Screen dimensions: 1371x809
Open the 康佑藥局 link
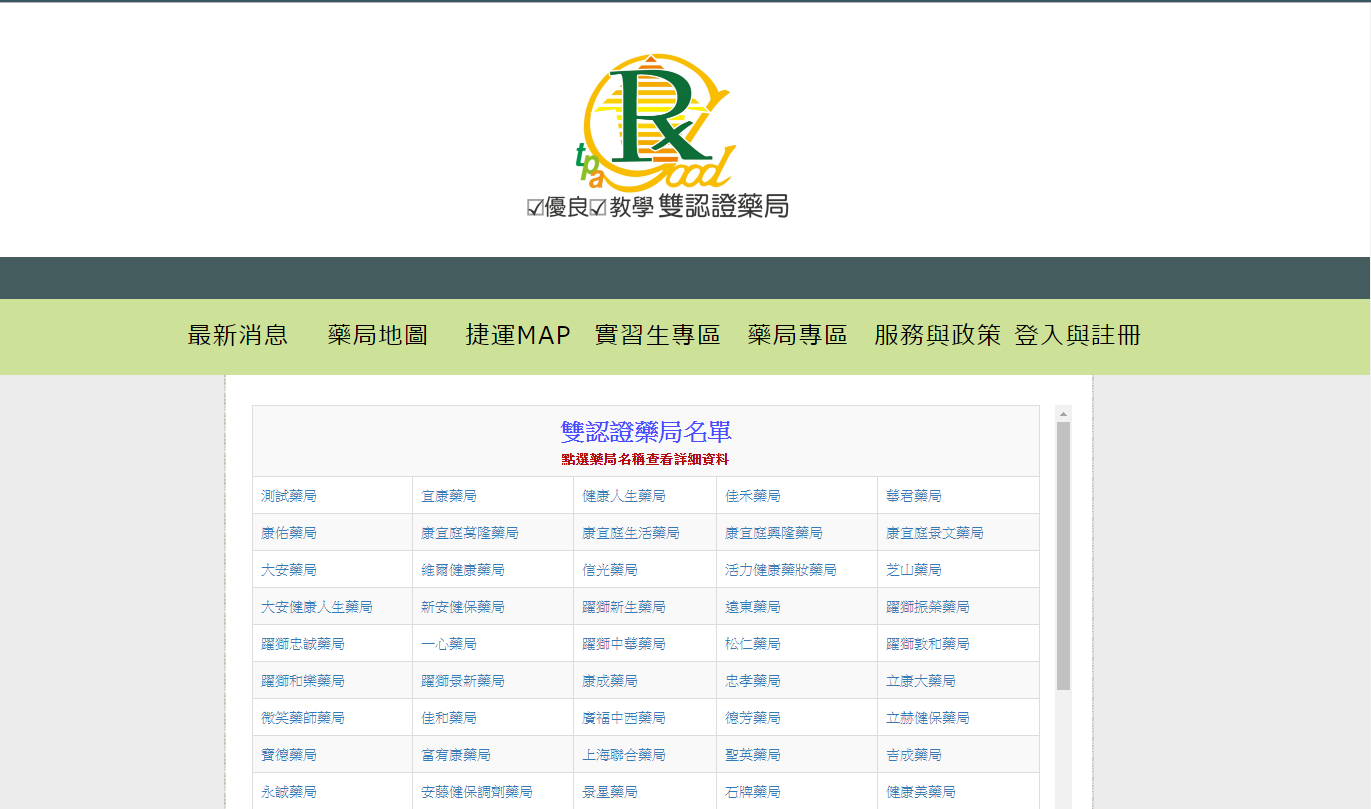[x=289, y=533]
